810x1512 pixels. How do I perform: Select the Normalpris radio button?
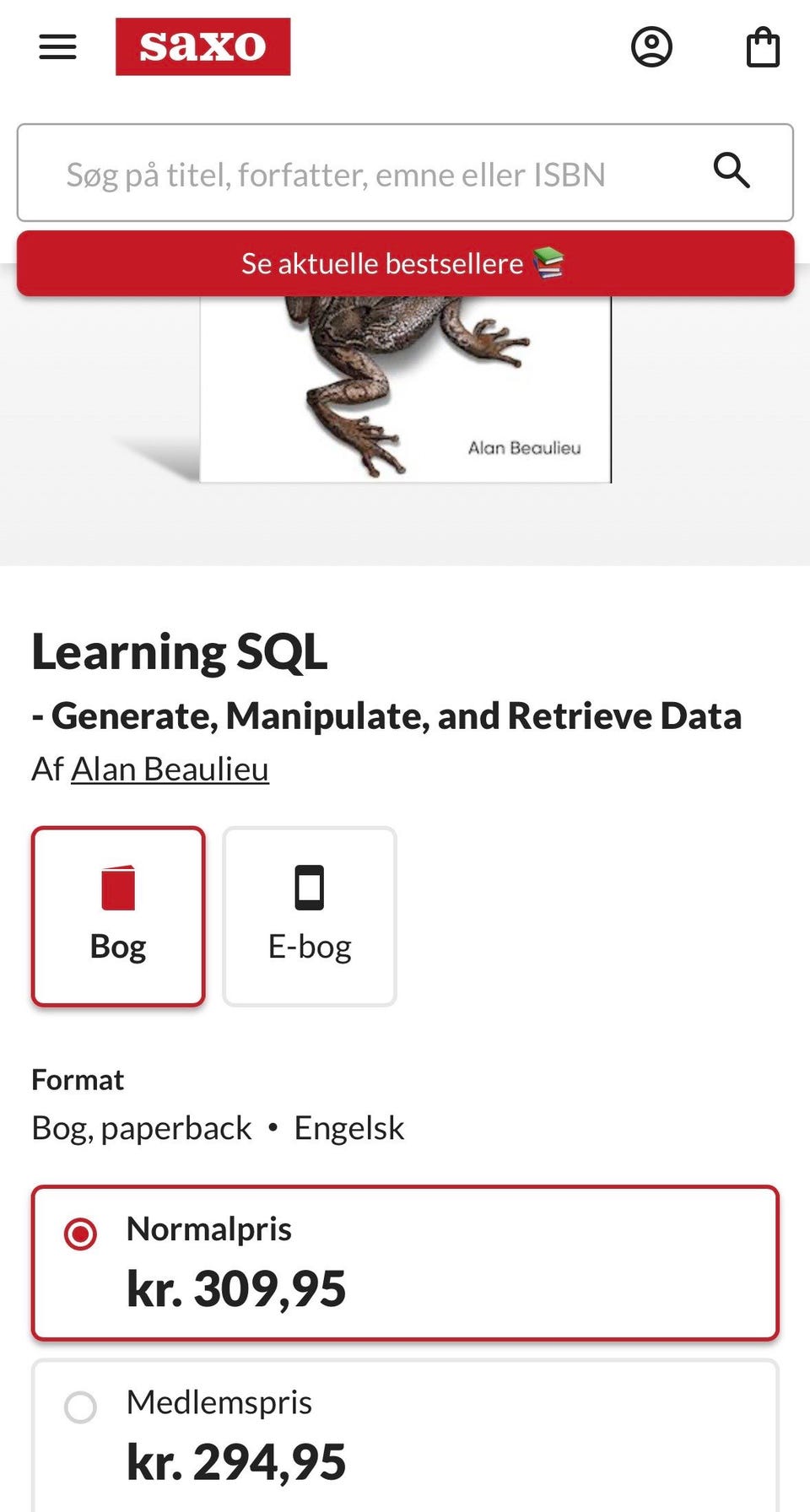pyautogui.click(x=80, y=1234)
